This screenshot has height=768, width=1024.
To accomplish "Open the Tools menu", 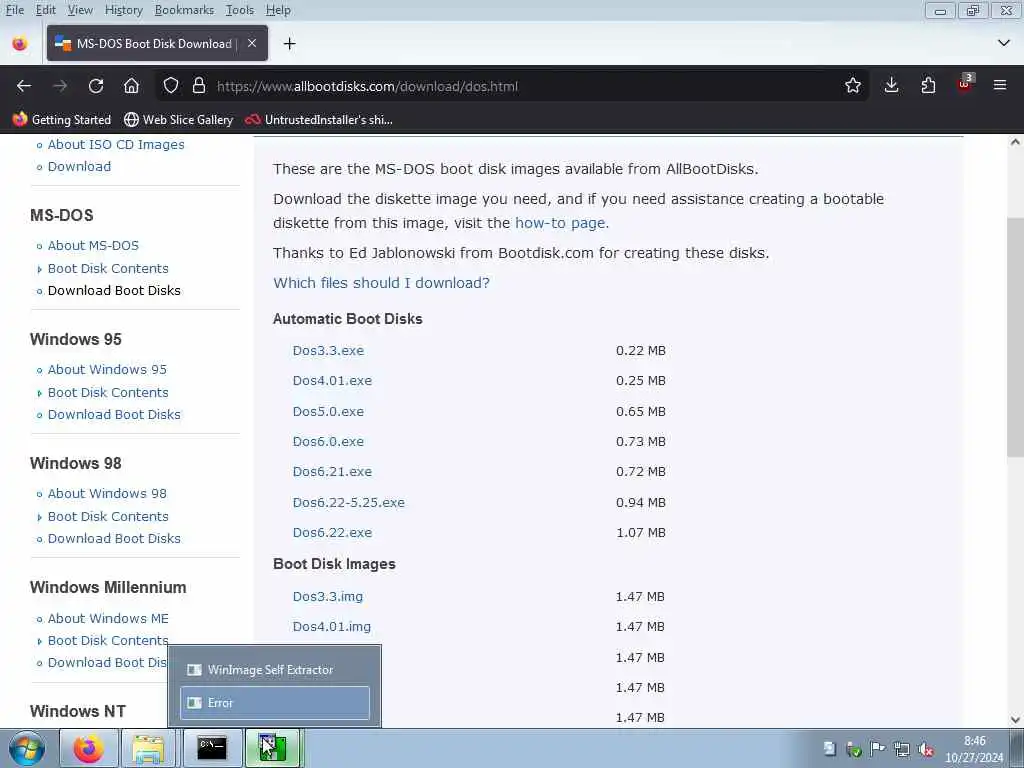I will click(240, 10).
